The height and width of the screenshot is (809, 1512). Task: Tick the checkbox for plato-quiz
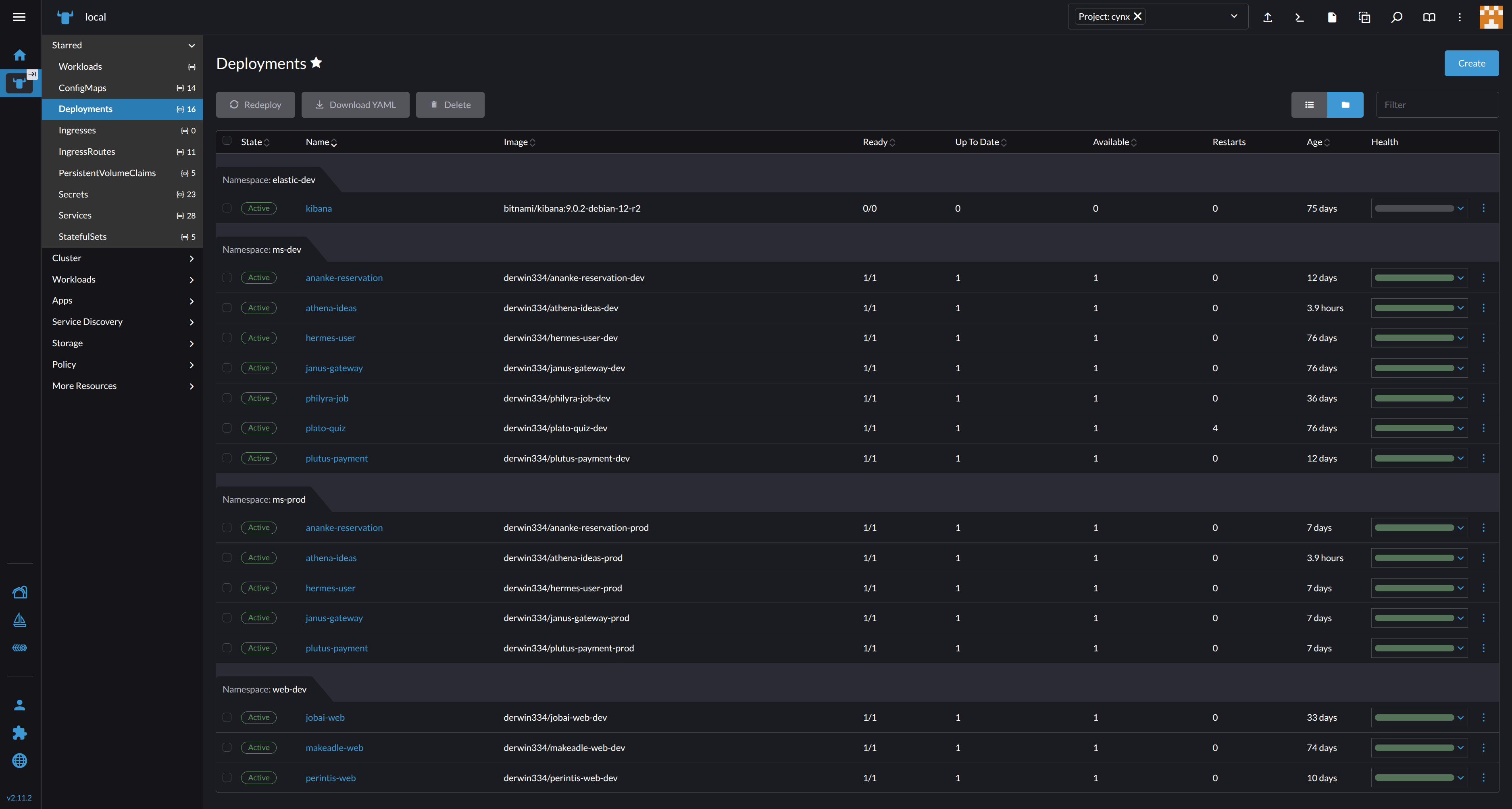(x=227, y=428)
